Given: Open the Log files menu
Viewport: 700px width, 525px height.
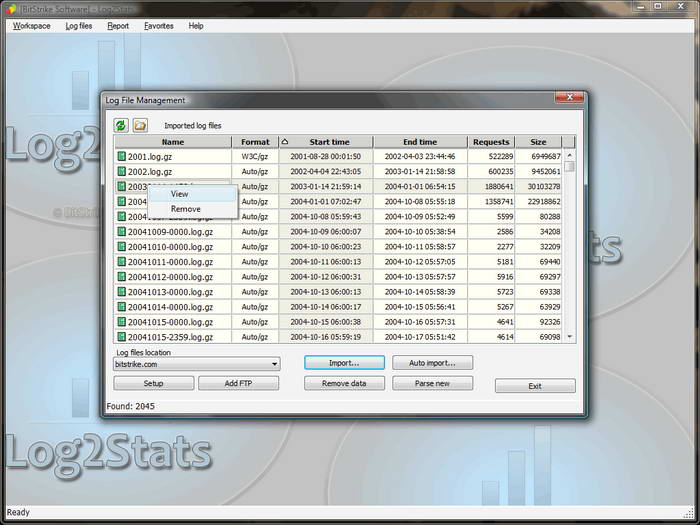Looking at the screenshot, I should click(x=79, y=26).
